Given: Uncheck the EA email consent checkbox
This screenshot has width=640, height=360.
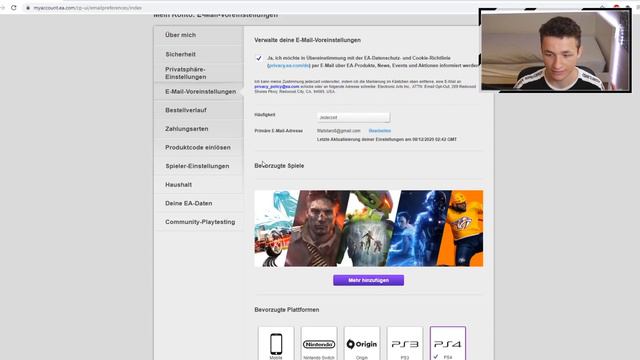Looking at the screenshot, I should [x=259, y=58].
